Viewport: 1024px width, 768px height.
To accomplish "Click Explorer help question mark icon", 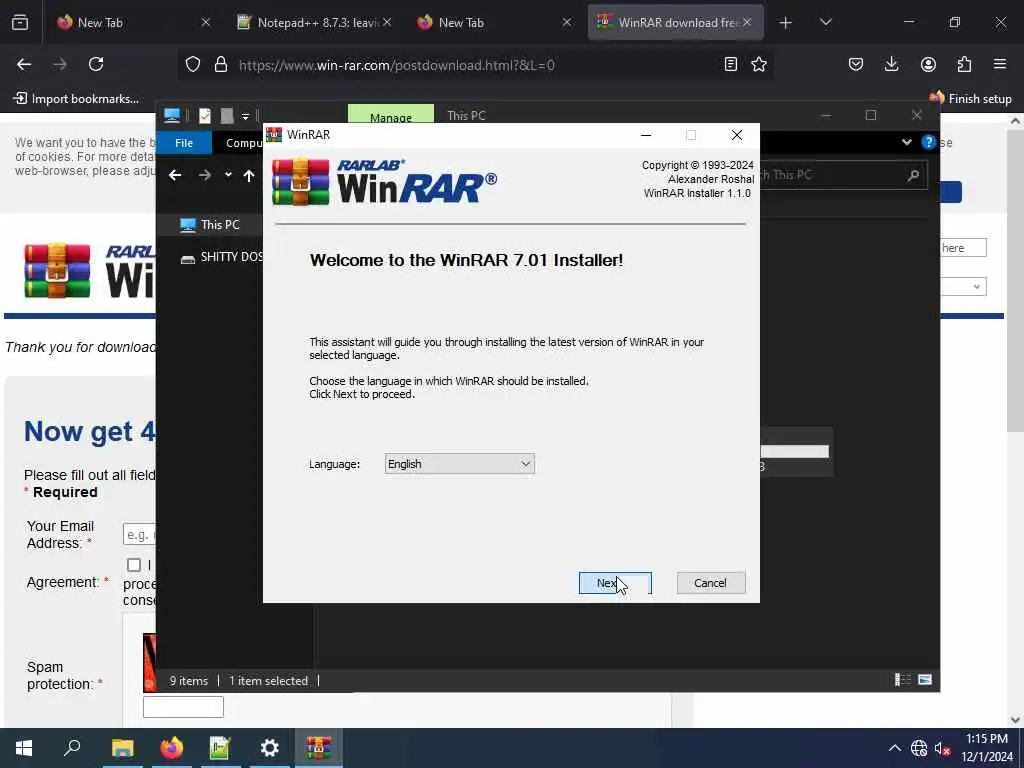I will tap(928, 142).
